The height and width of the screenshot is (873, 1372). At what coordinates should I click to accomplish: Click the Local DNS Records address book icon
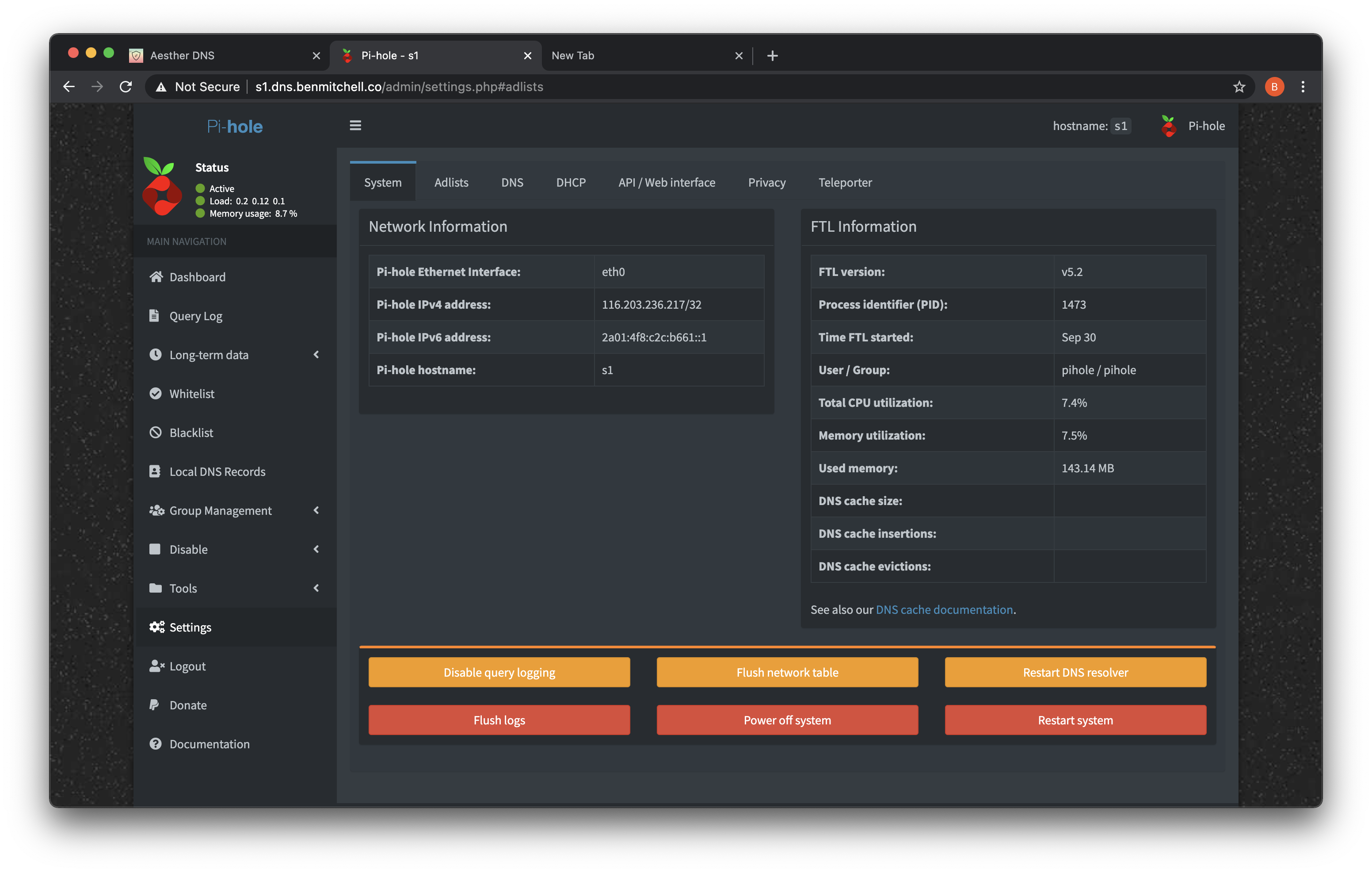point(154,471)
